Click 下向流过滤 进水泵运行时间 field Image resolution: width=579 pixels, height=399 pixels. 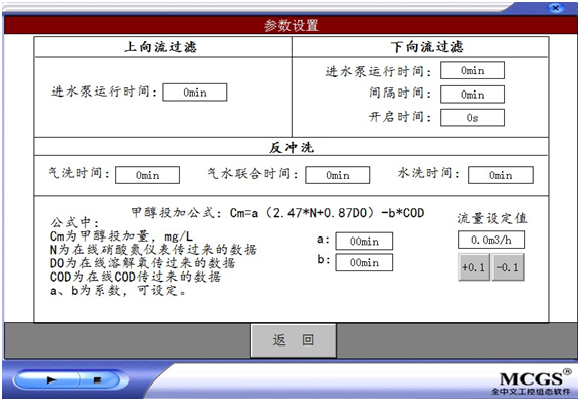472,70
